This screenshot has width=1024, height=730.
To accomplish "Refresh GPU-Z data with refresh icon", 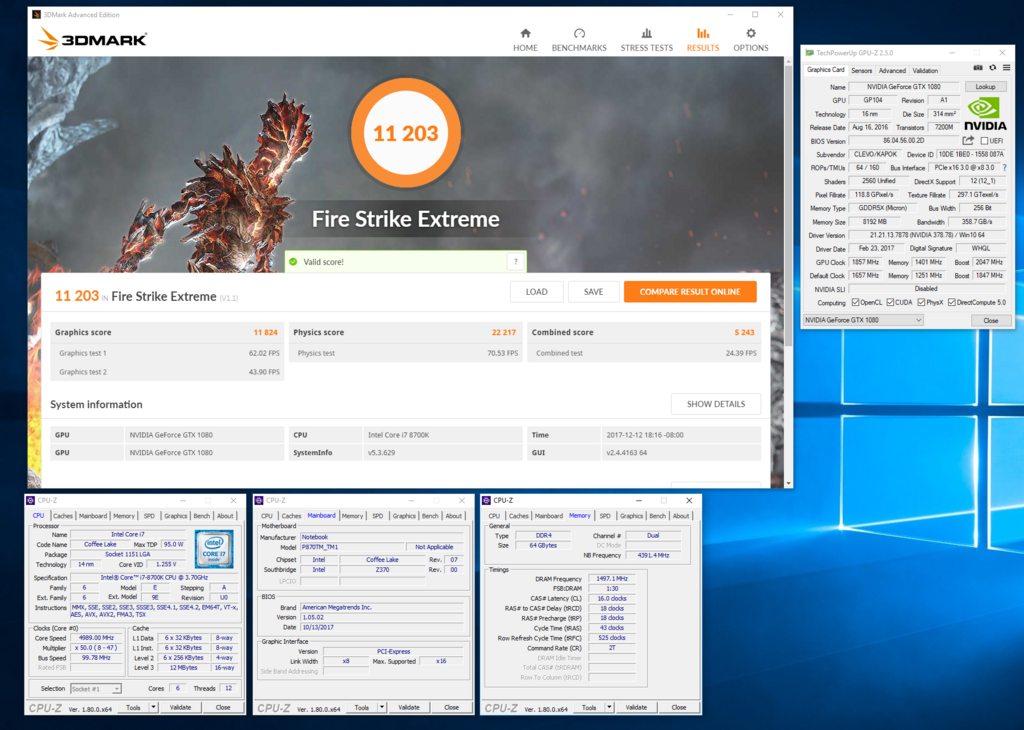I will pos(993,68).
